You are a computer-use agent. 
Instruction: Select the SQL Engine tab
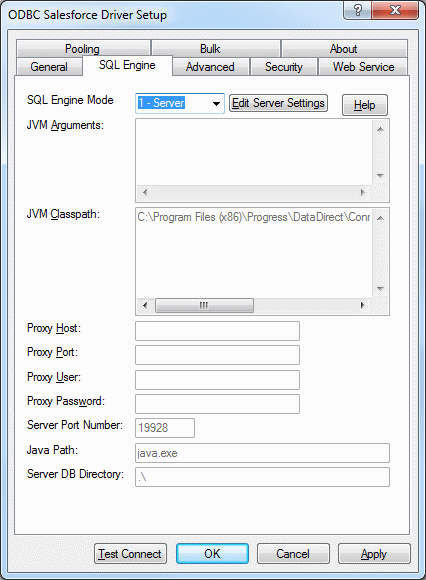128,65
